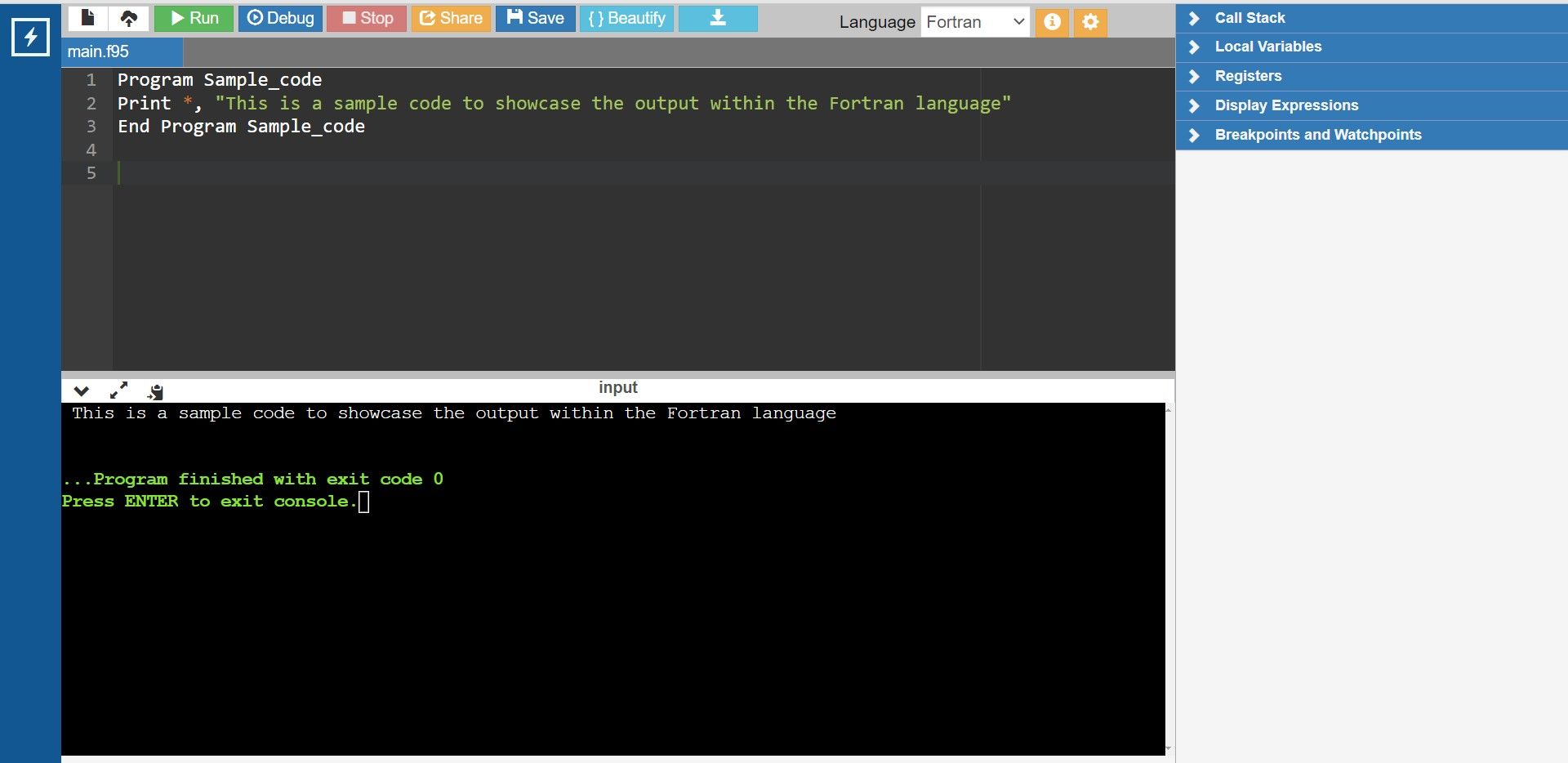Open the settings gear
This screenshot has width=1568, height=763.
(x=1089, y=22)
